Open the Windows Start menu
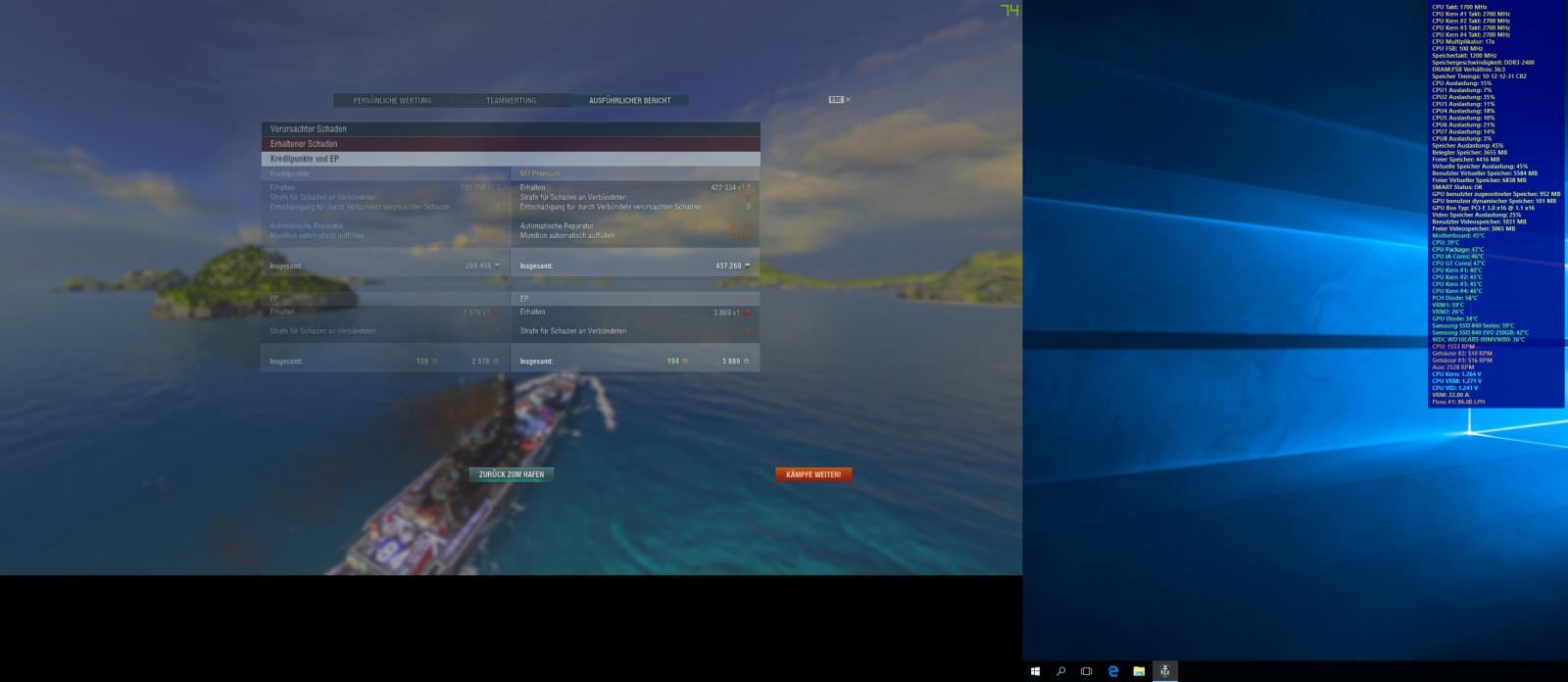1568x682 pixels. click(x=1035, y=671)
